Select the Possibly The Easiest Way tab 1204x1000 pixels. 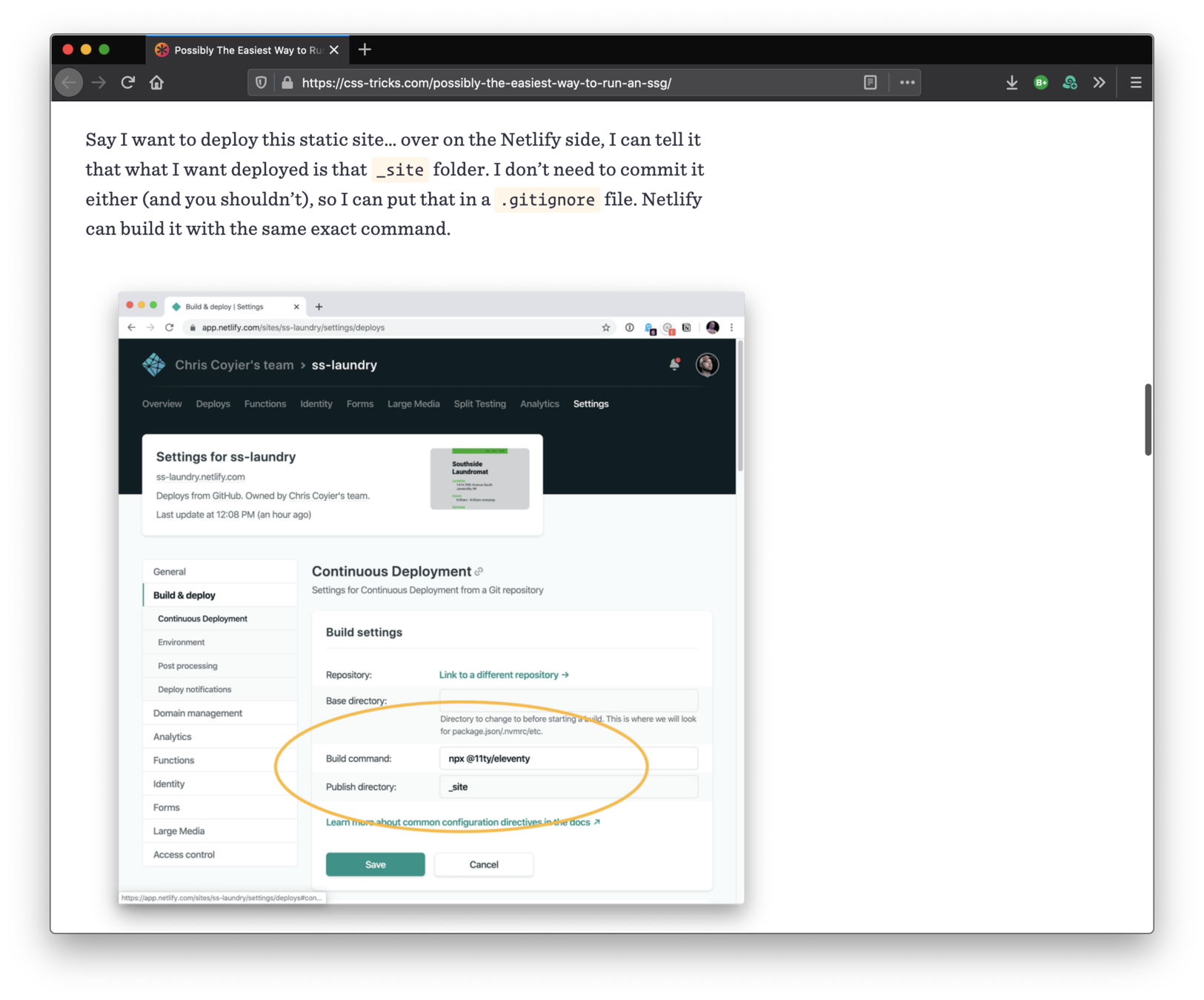click(x=247, y=50)
